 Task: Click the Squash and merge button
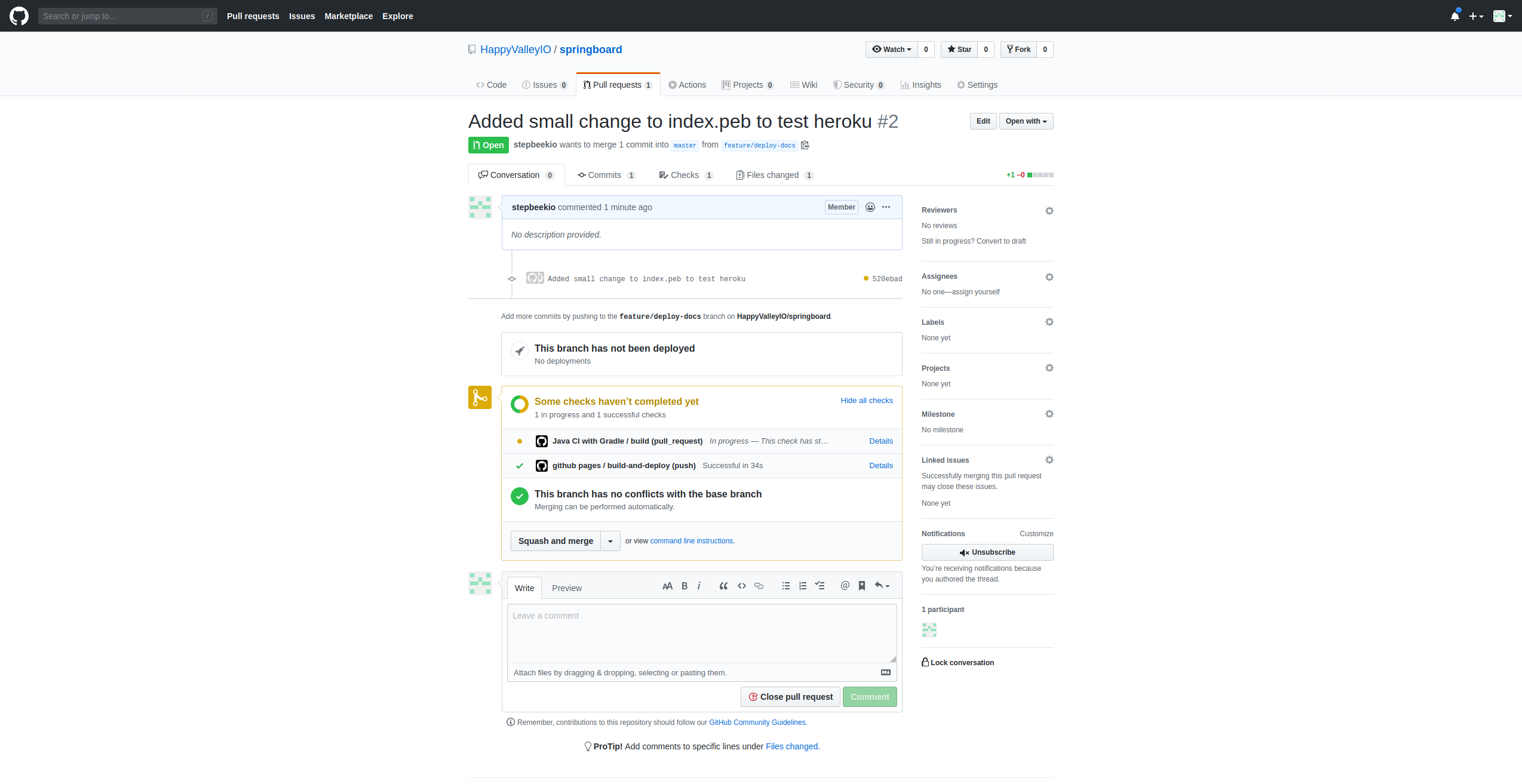tap(556, 541)
